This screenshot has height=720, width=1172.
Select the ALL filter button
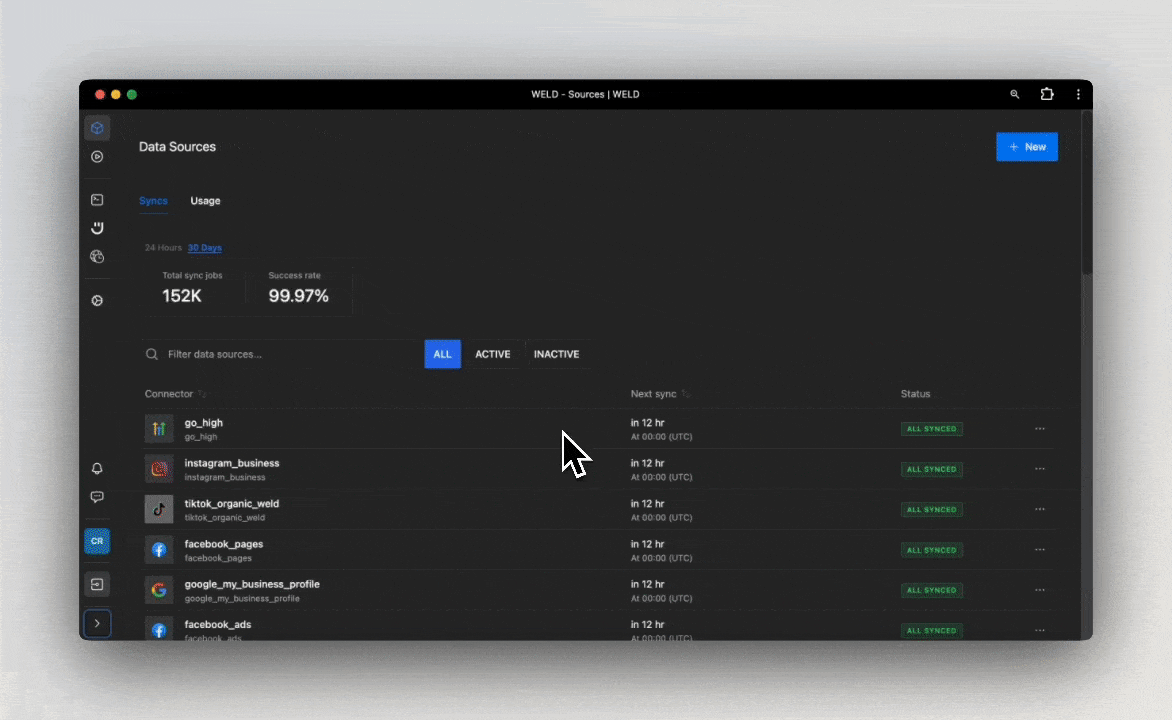442,354
